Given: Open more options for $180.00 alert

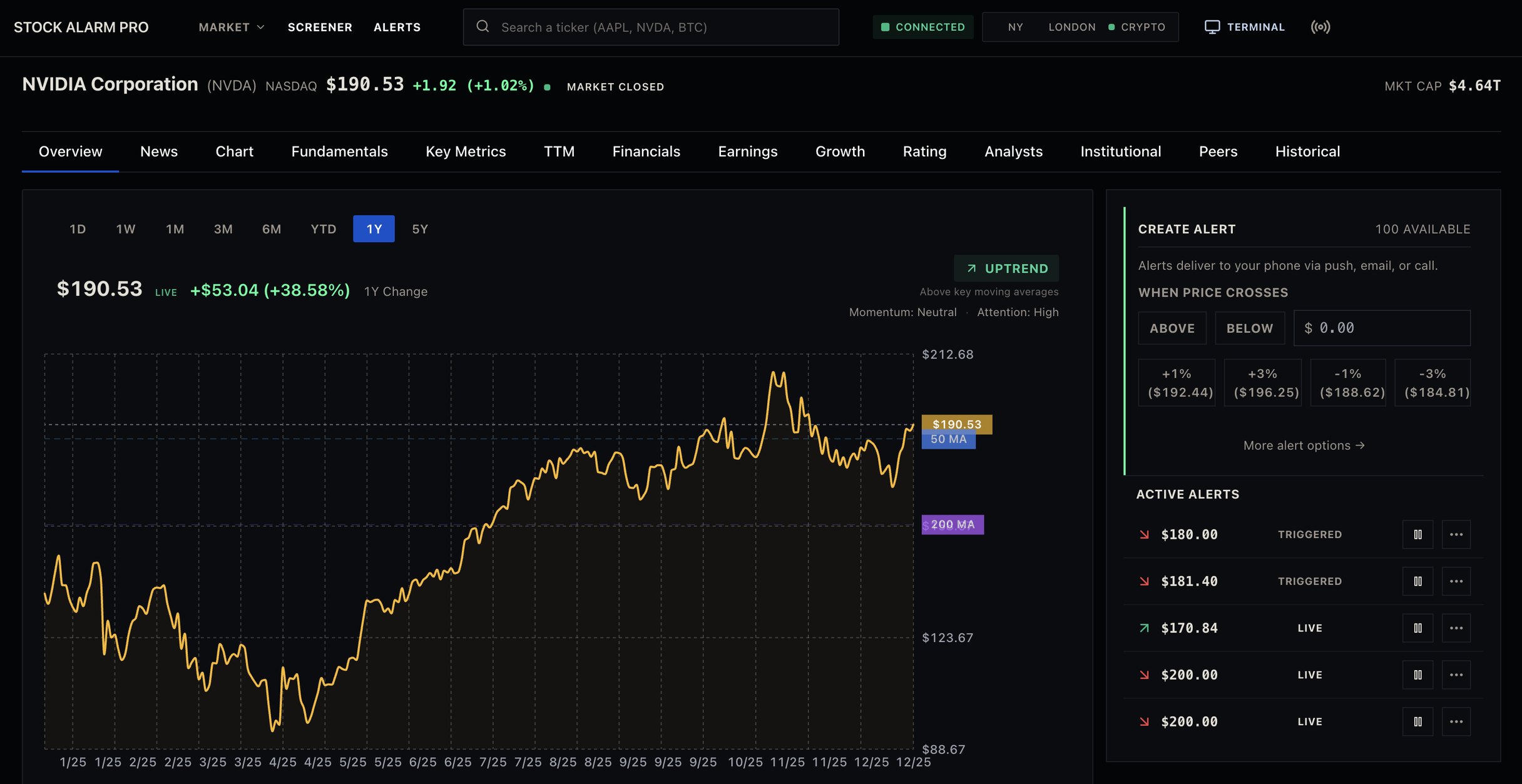Looking at the screenshot, I should pos(1456,534).
